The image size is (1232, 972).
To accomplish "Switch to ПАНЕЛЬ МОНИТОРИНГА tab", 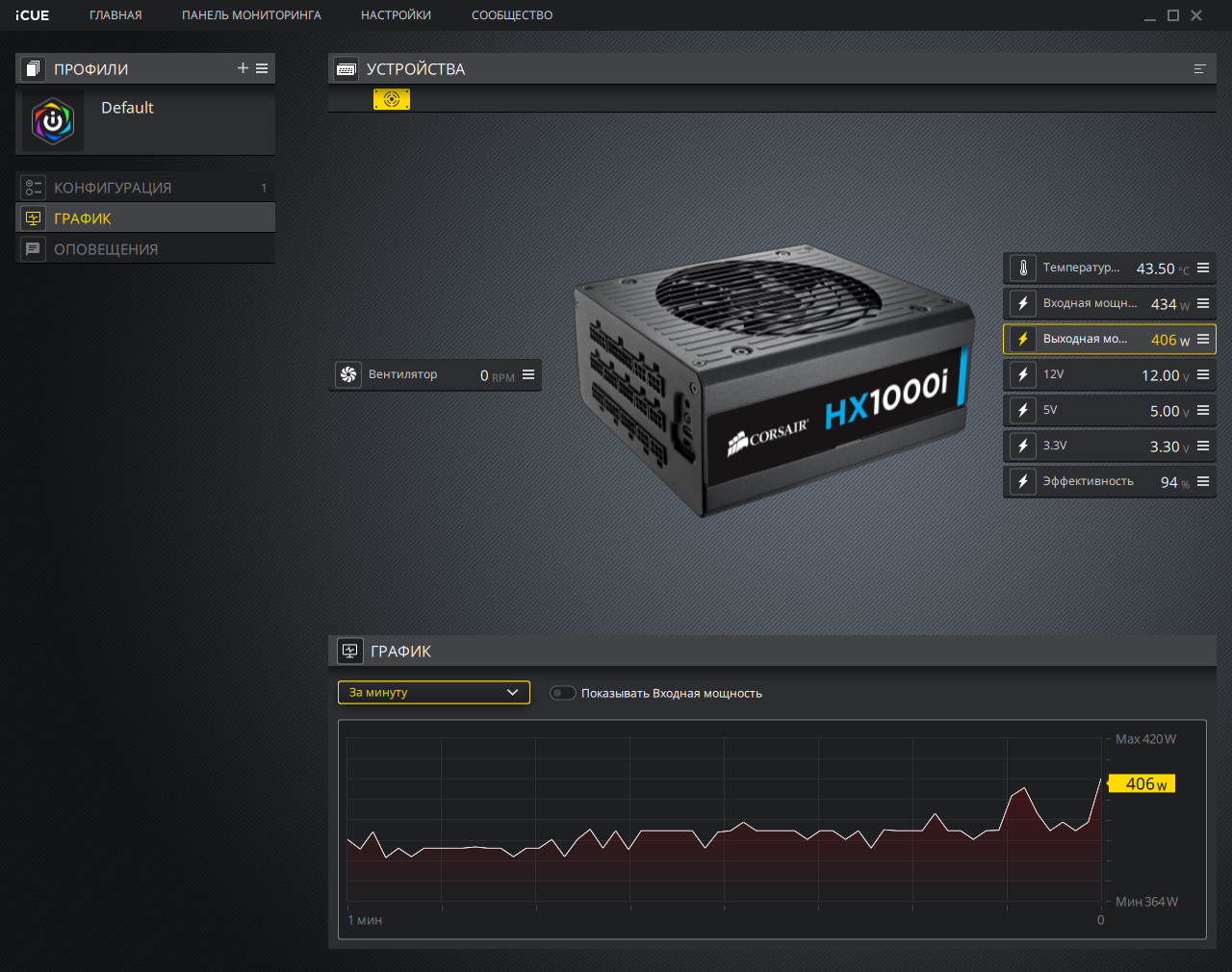I will 251,15.
